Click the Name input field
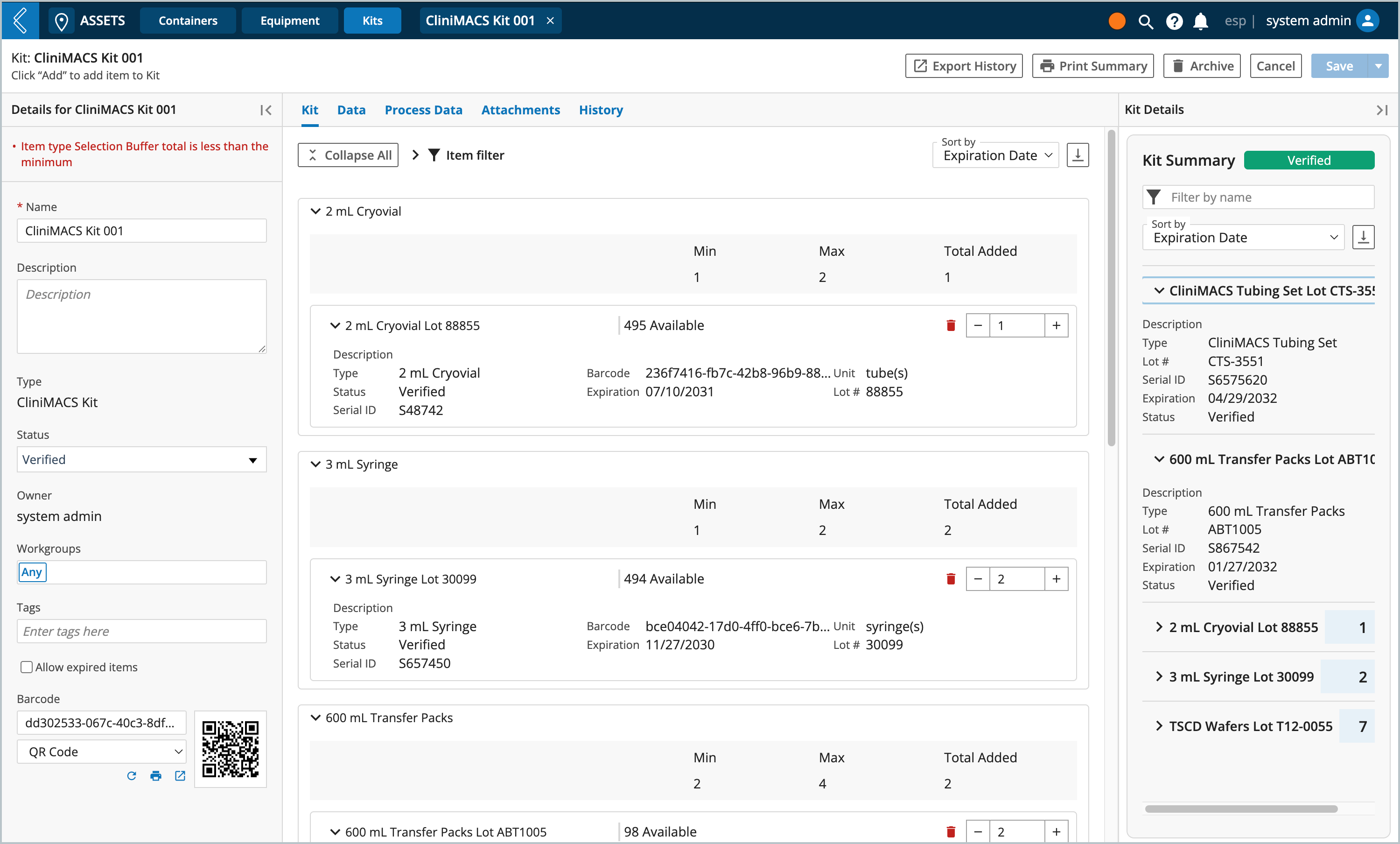This screenshot has height=844, width=1400. click(141, 231)
